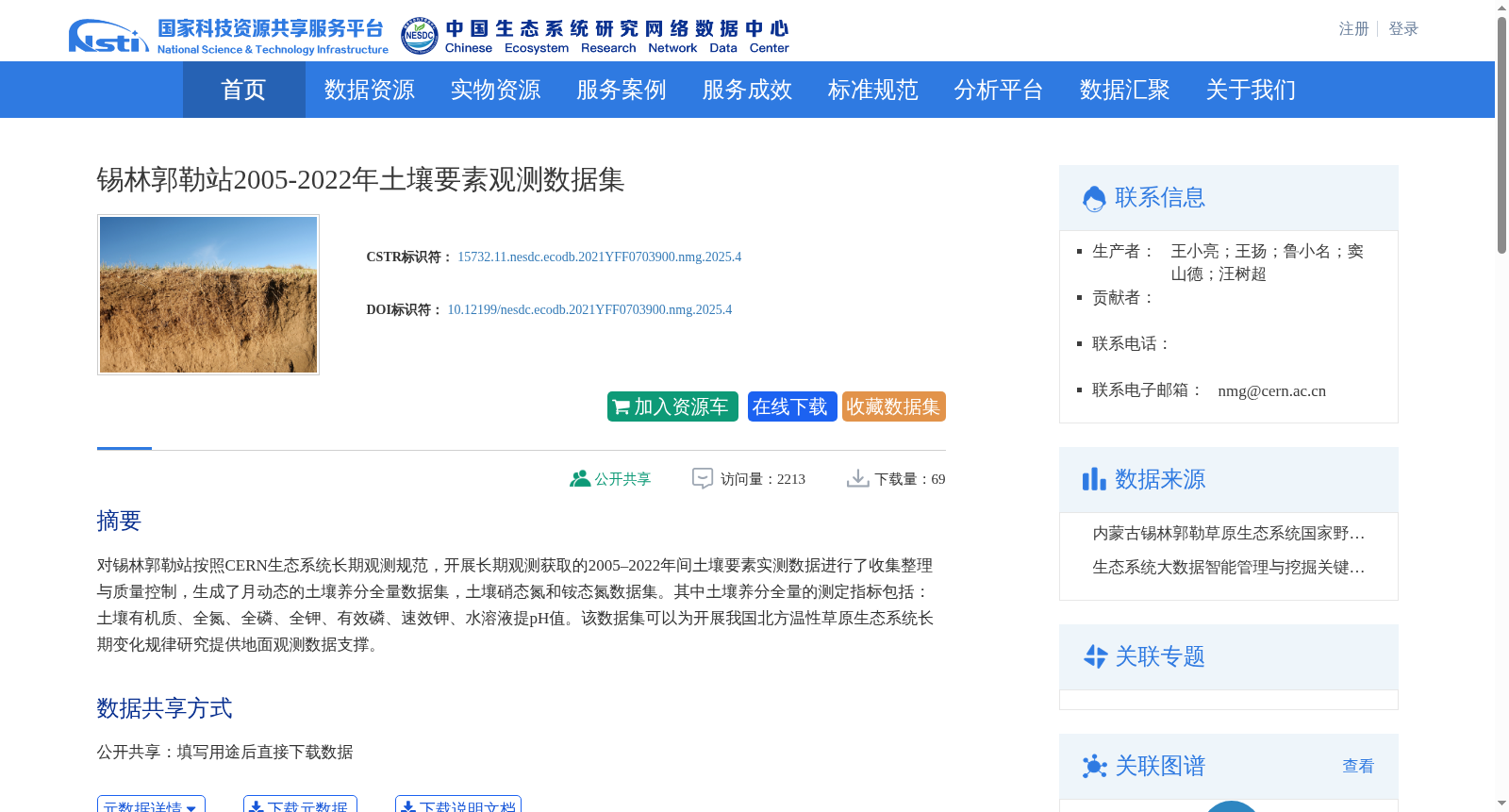
Task: Click the text 访问量：2213
Action: (763, 479)
